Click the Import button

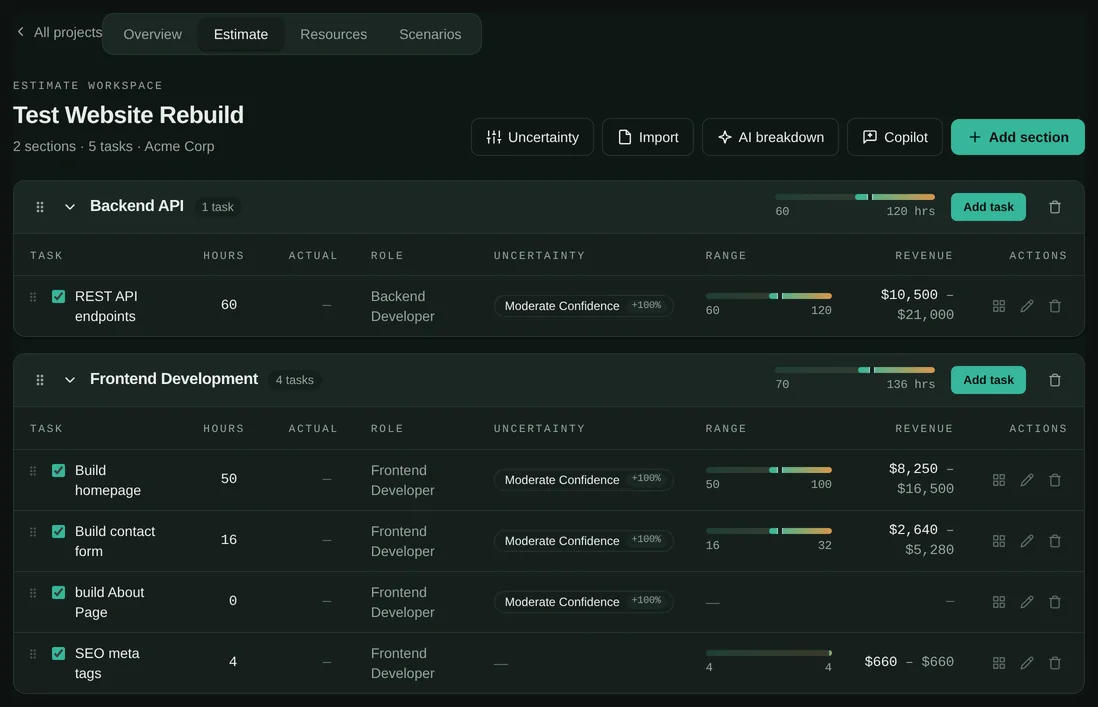(648, 137)
